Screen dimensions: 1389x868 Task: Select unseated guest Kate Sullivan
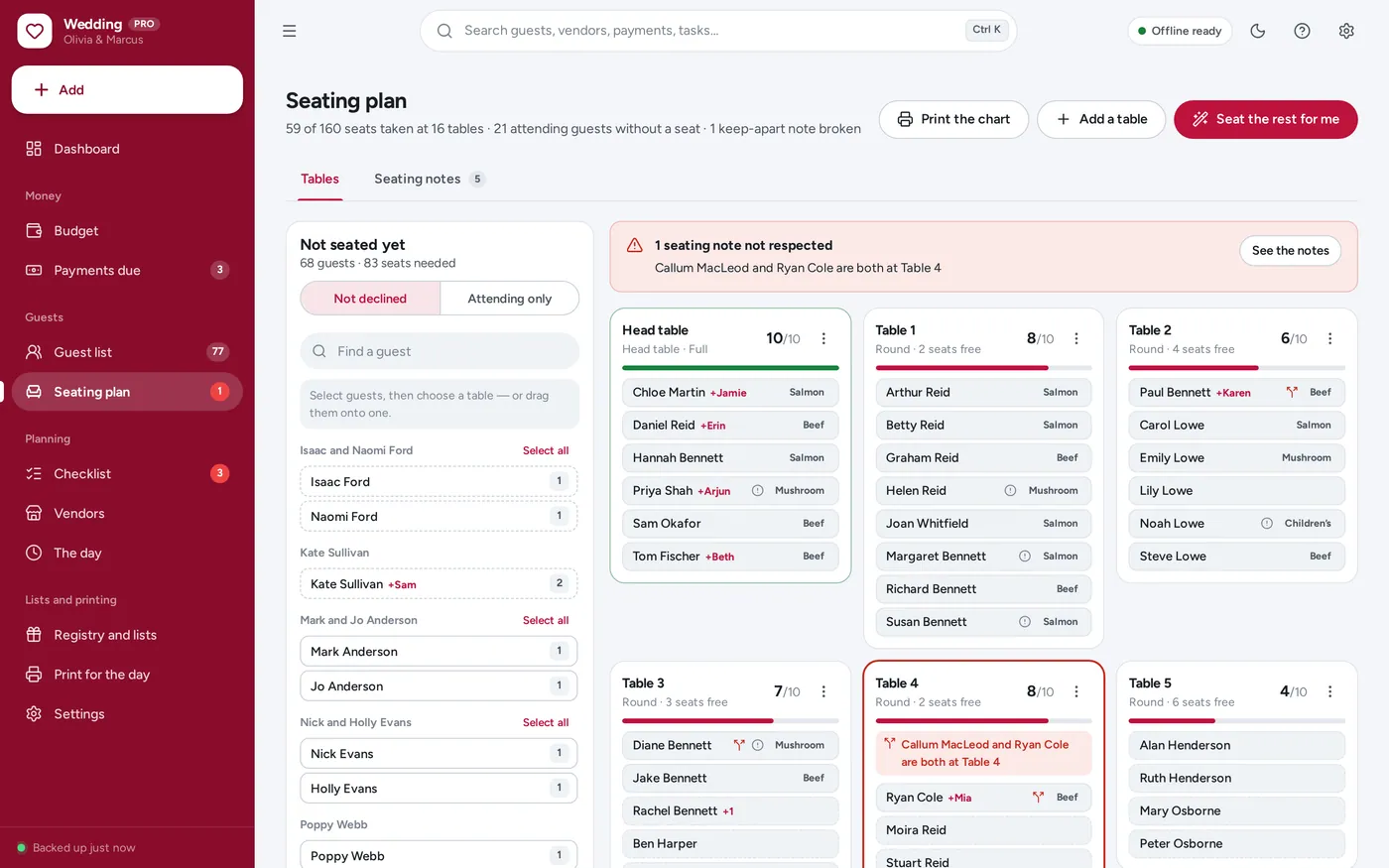coord(439,583)
